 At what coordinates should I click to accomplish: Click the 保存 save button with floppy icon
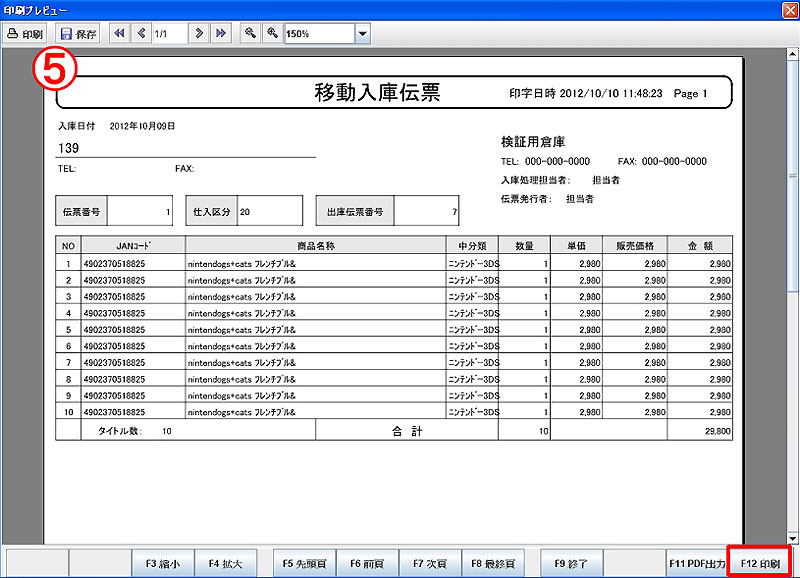pyautogui.click(x=78, y=33)
